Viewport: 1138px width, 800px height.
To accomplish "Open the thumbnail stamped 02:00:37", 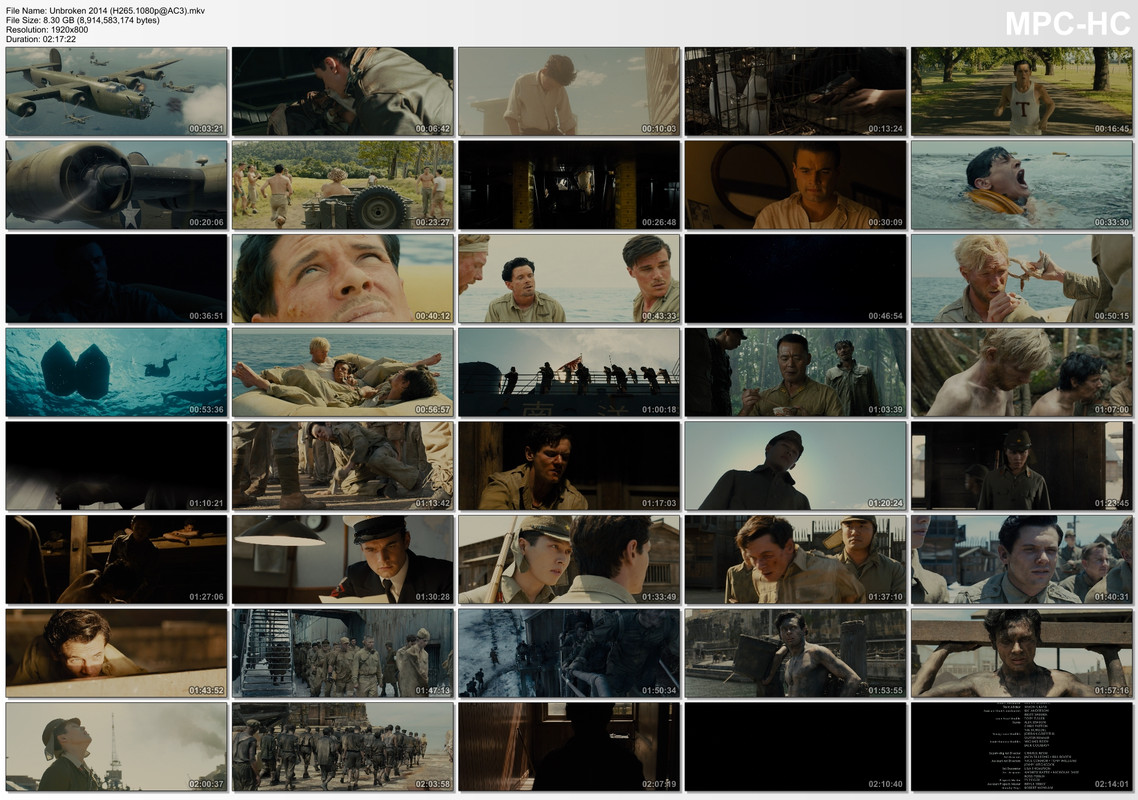I will [116, 747].
